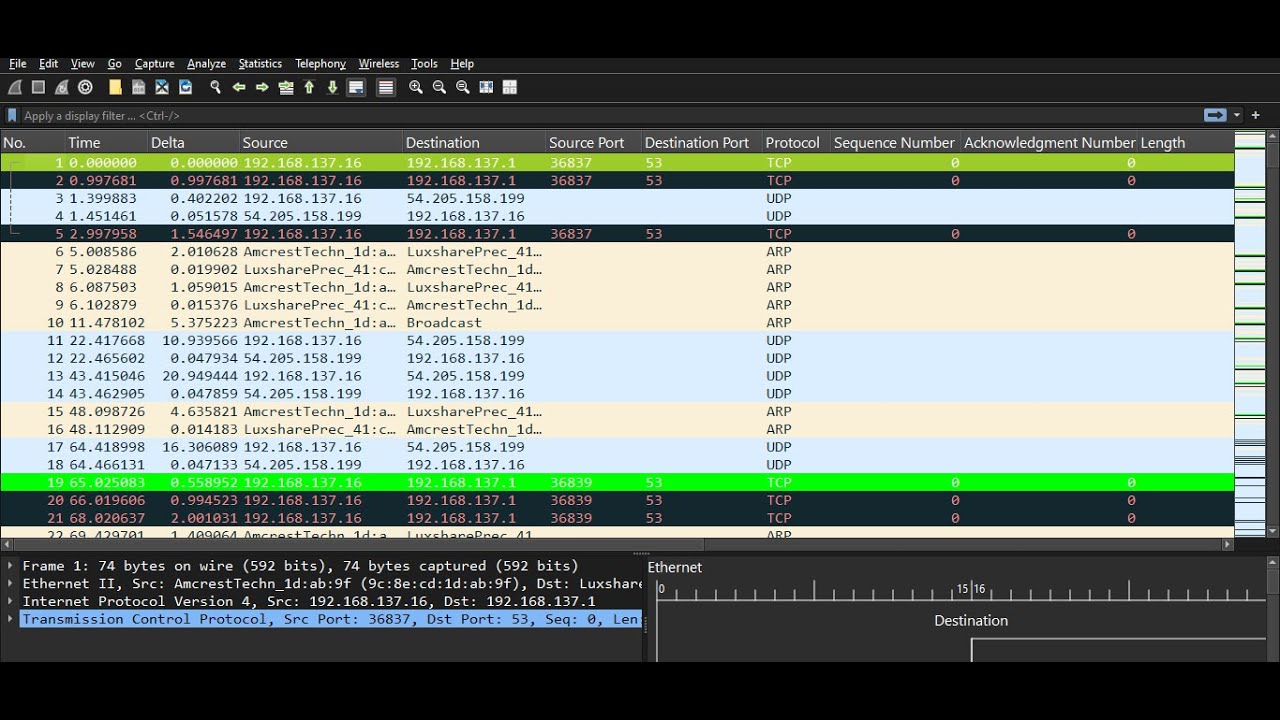Viewport: 1280px width, 720px height.
Task: Jump to the last packet
Action: pos(332,88)
